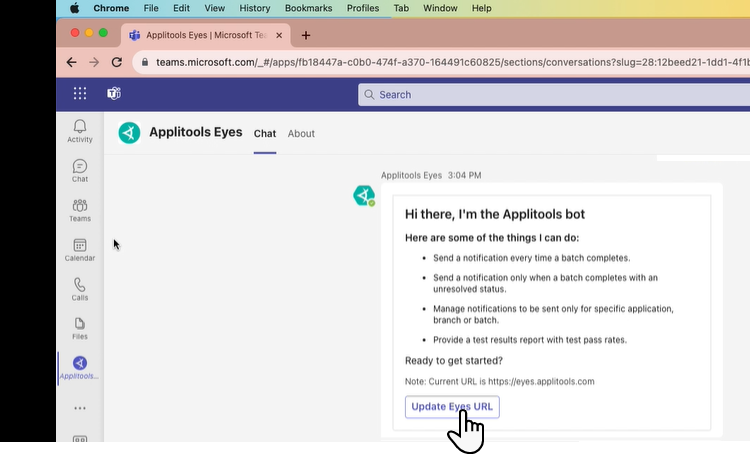This screenshot has height=454, width=750.
Task: Open the Calendar sidebar icon
Action: [80, 249]
